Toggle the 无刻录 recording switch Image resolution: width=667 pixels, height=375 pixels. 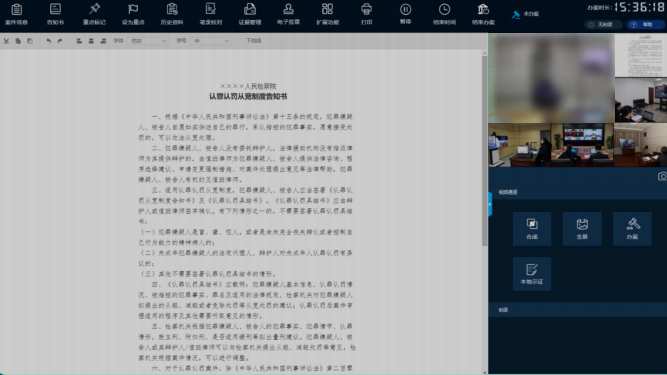[x=603, y=25]
